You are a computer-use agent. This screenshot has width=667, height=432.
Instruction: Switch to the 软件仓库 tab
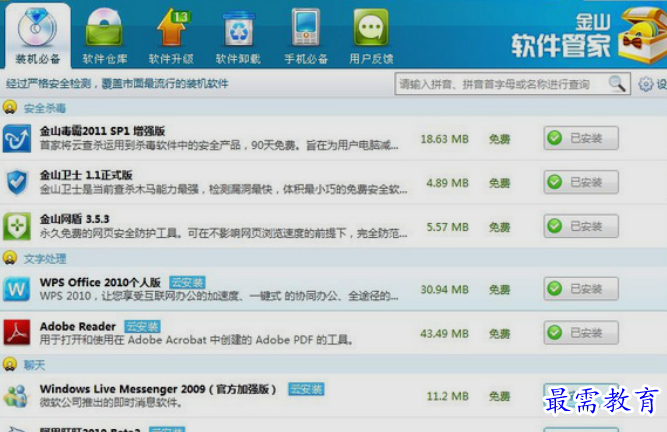pyautogui.click(x=105, y=36)
